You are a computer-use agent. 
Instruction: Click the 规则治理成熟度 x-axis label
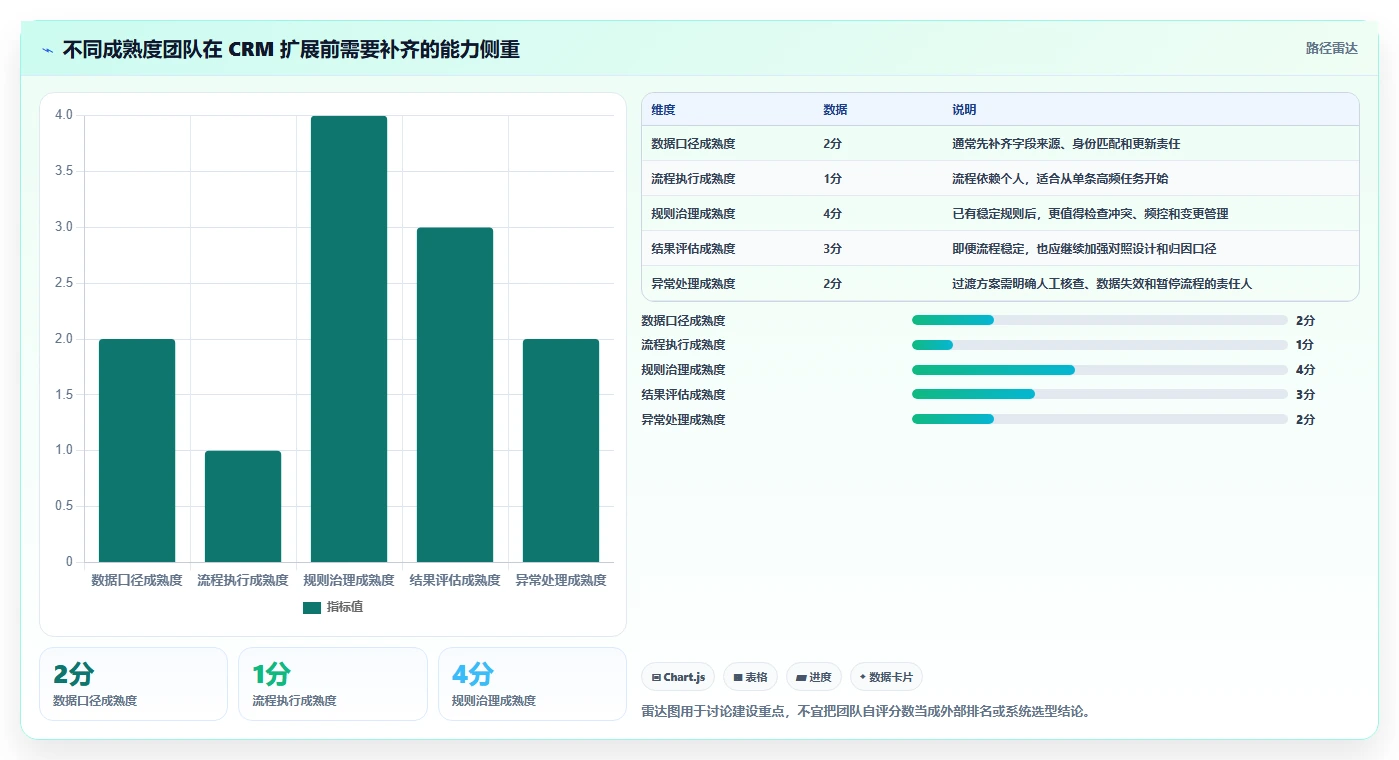349,580
